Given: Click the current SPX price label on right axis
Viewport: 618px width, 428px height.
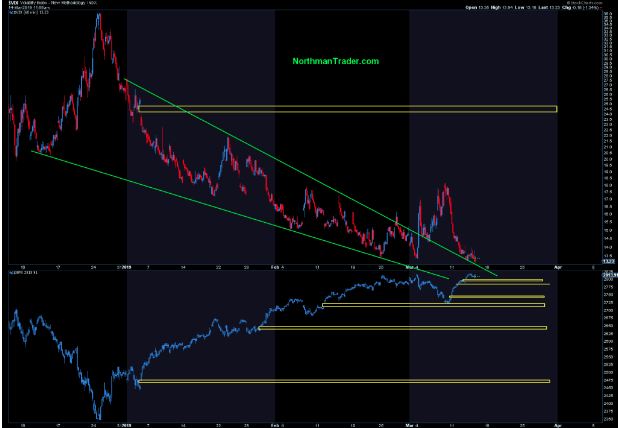Looking at the screenshot, I should point(608,276).
